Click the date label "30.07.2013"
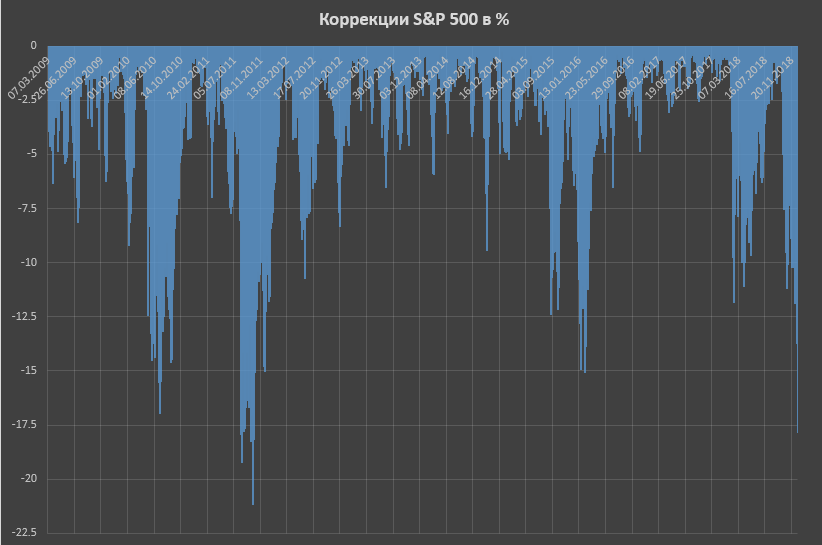Image resolution: width=822 pixels, height=545 pixels. click(x=374, y=78)
